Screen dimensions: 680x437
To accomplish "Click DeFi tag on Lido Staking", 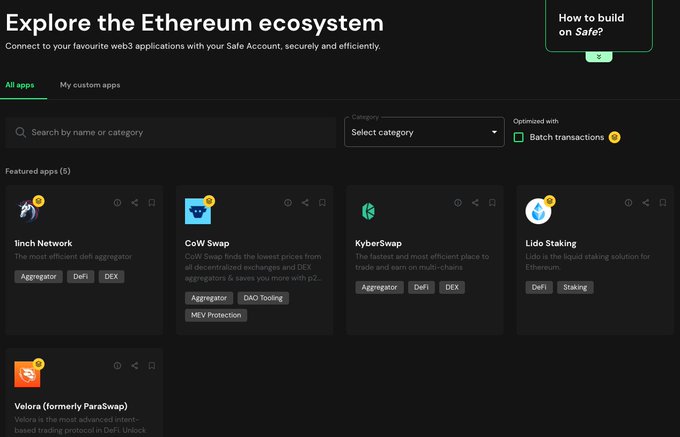I will tap(539, 287).
